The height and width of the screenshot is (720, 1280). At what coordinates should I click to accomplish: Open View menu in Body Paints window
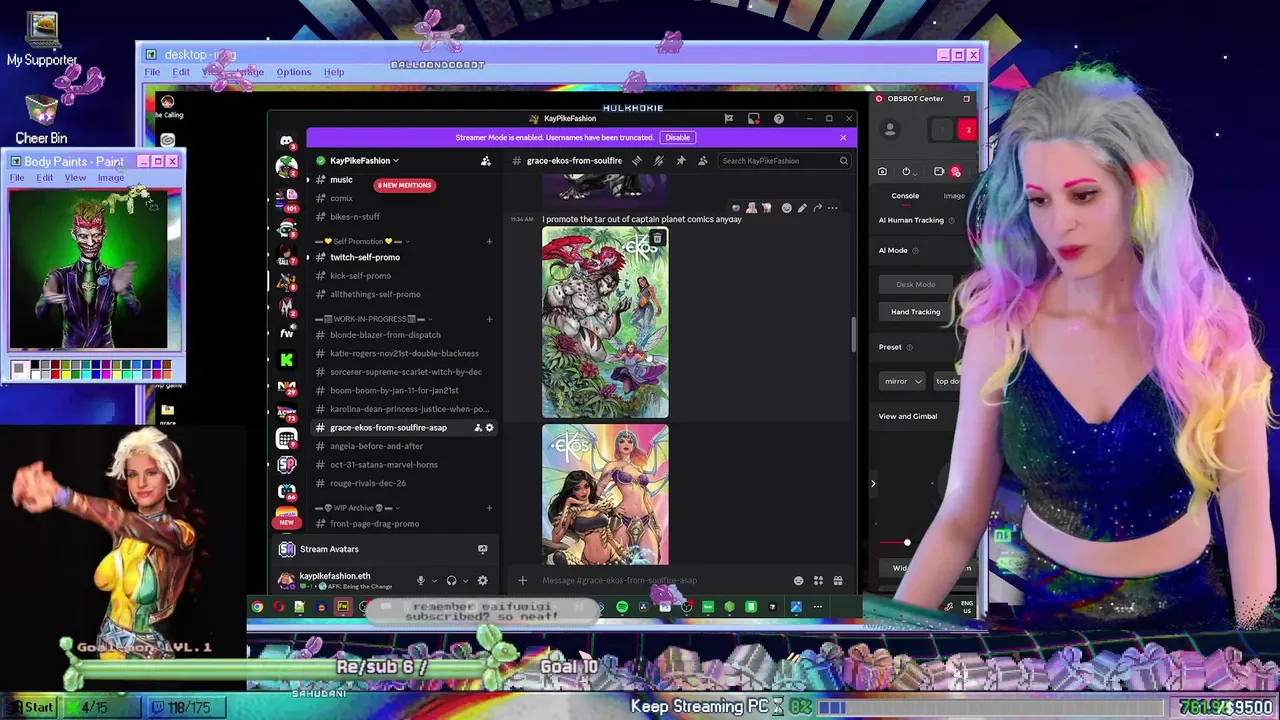75,178
